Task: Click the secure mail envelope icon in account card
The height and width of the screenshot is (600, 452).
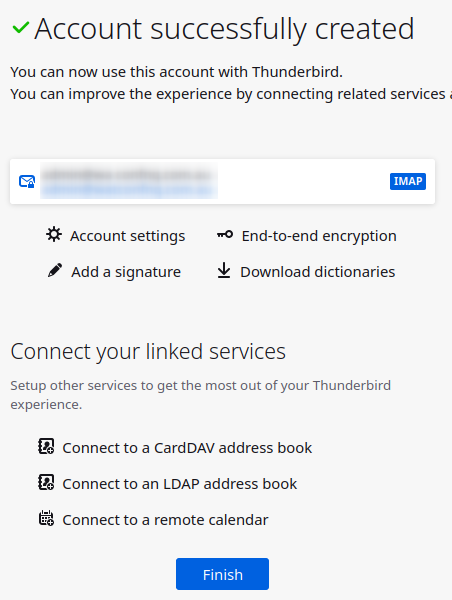Action: 27,181
